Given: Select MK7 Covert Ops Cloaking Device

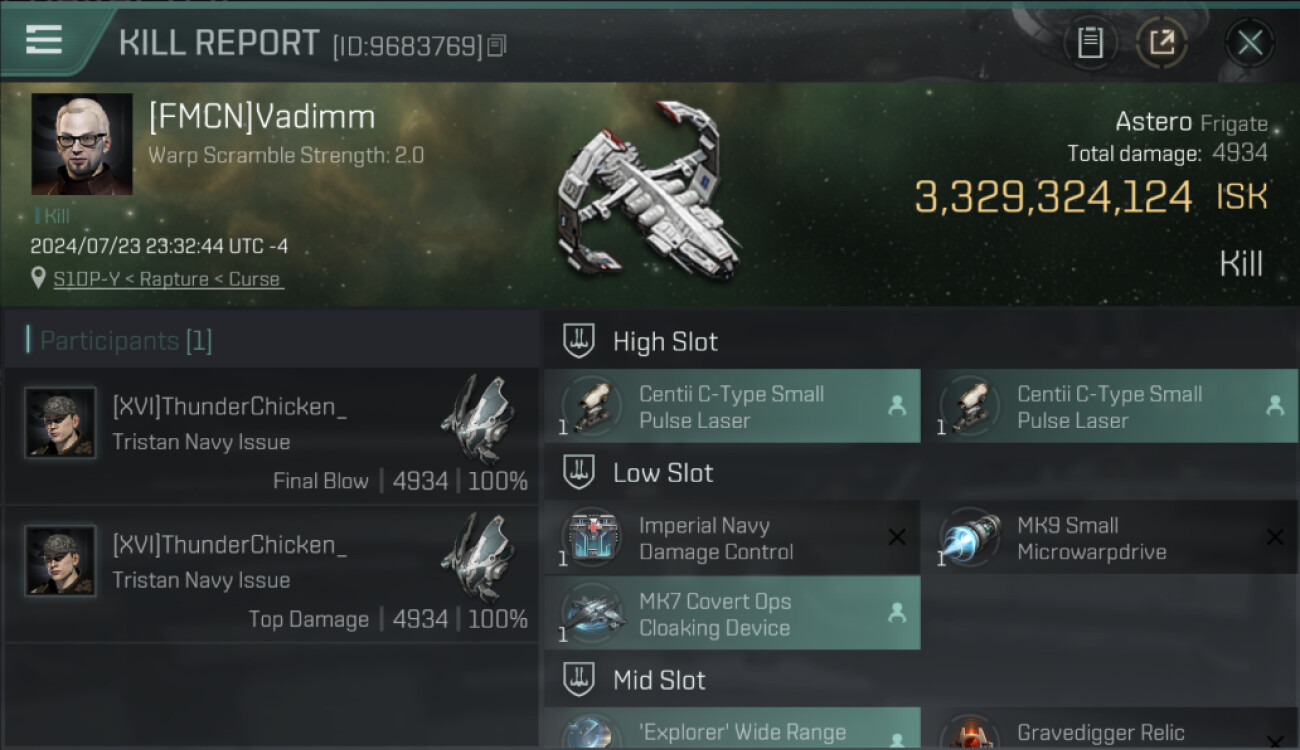Looking at the screenshot, I should pyautogui.click(x=732, y=613).
